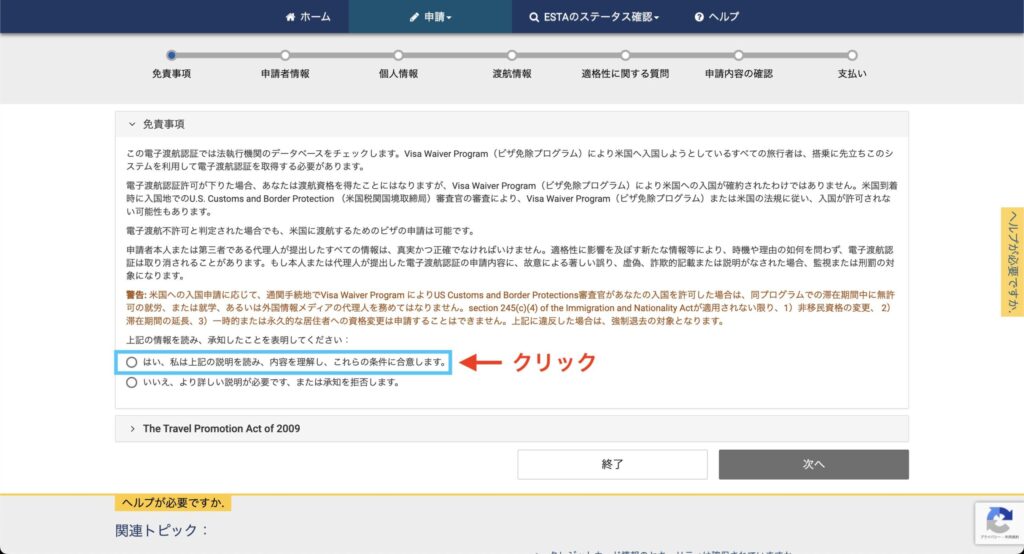Click the 渡航情報 progress step circle
The image size is (1024, 554).
pyautogui.click(x=512, y=56)
